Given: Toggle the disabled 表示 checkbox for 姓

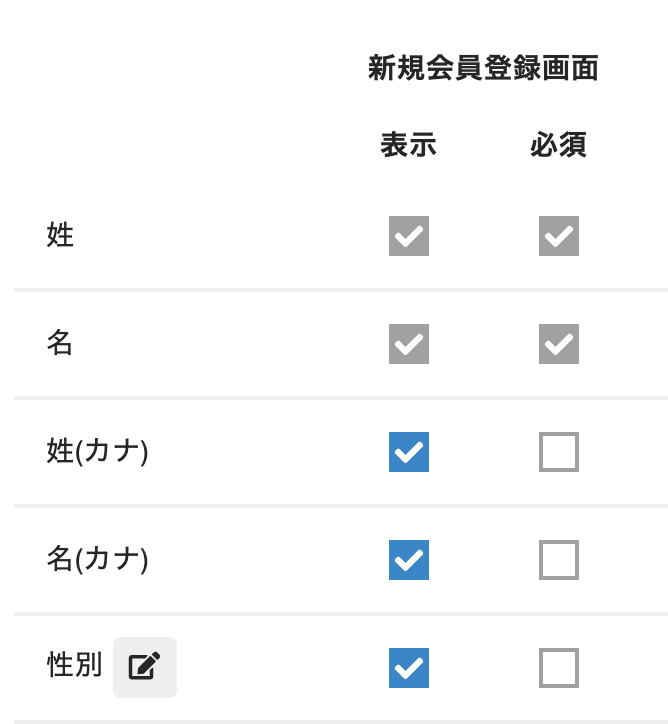Looking at the screenshot, I should (x=409, y=236).
